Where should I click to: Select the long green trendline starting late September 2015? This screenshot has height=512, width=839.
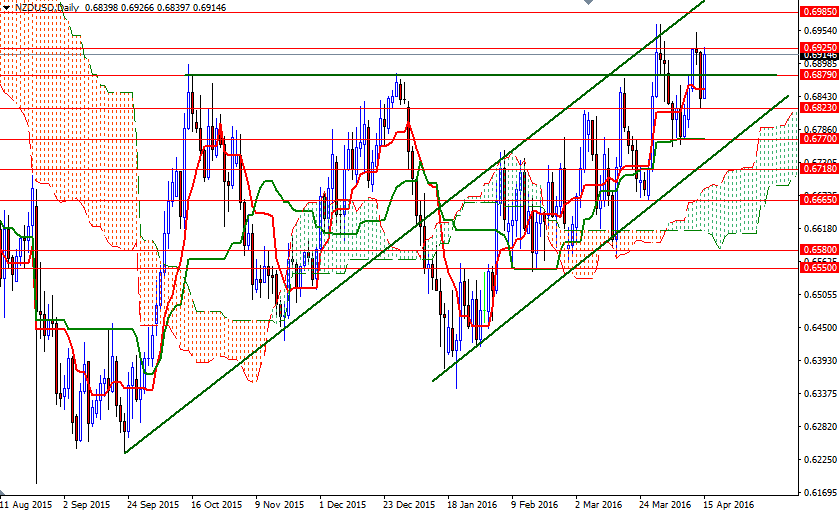pos(415,226)
